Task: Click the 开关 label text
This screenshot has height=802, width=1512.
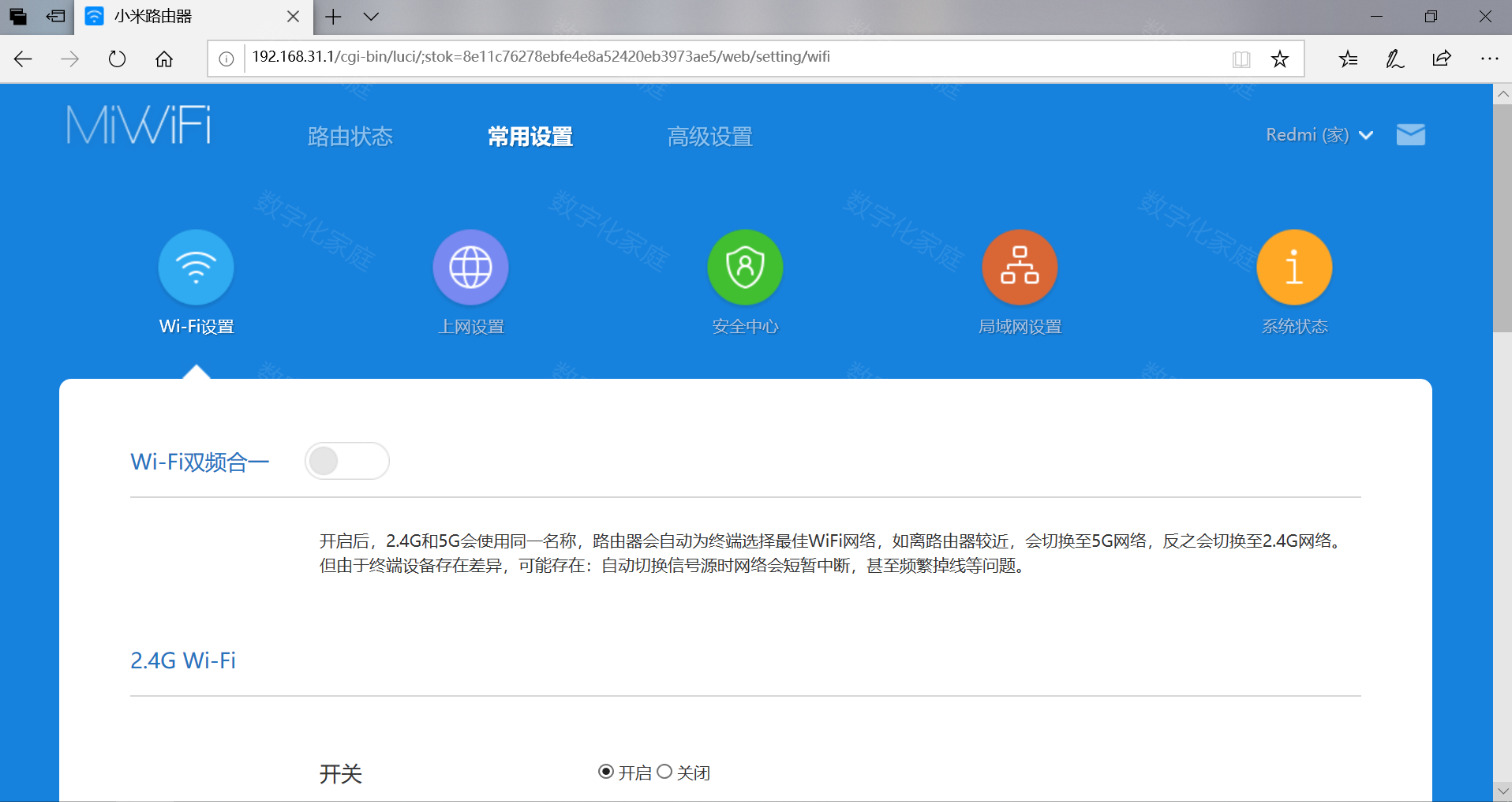Action: point(341,773)
